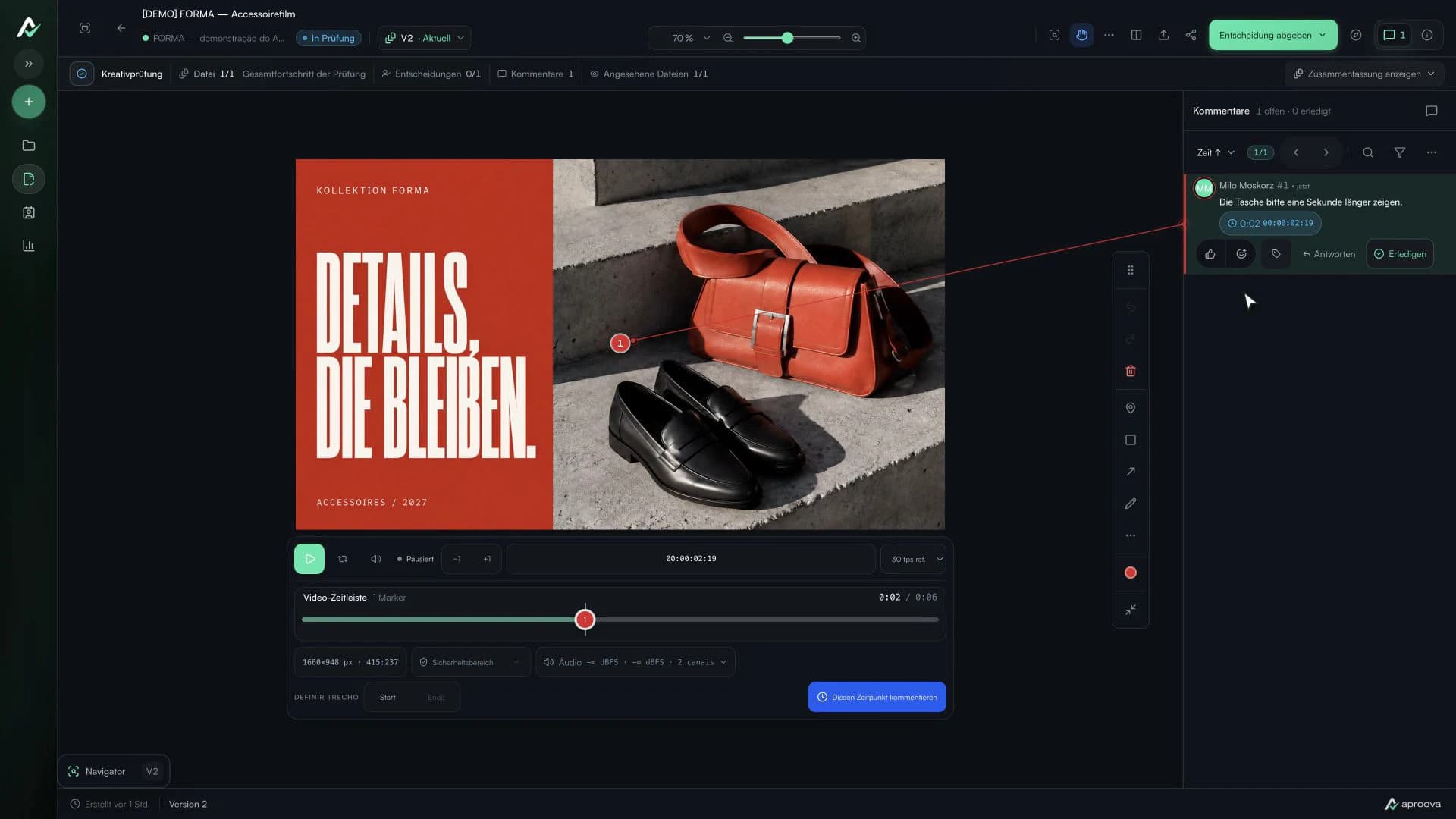Open the Sicherheitsbereich dropdown
This screenshot has width=1456, height=819.
471,662
